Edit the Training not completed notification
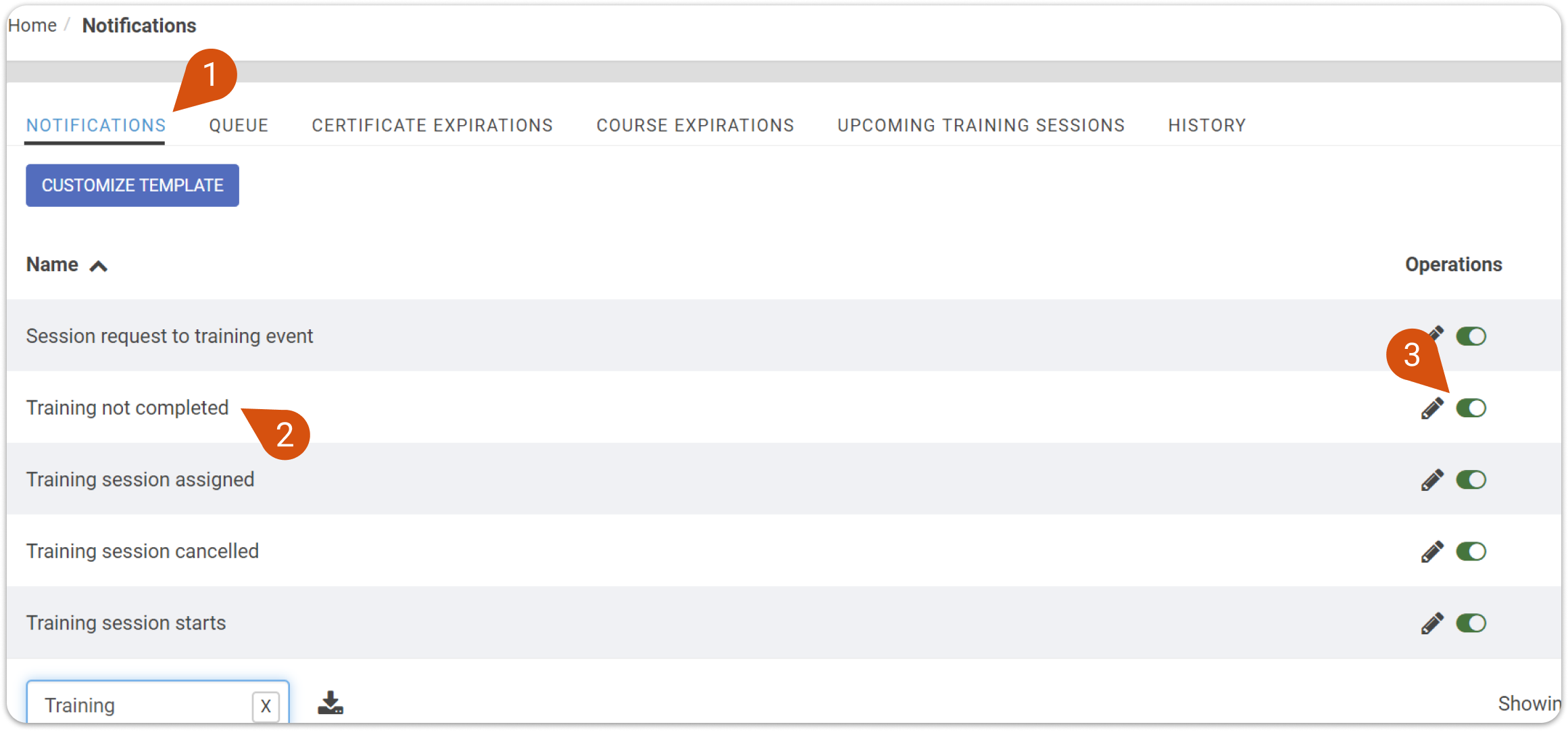1568x731 pixels. pos(1431,408)
